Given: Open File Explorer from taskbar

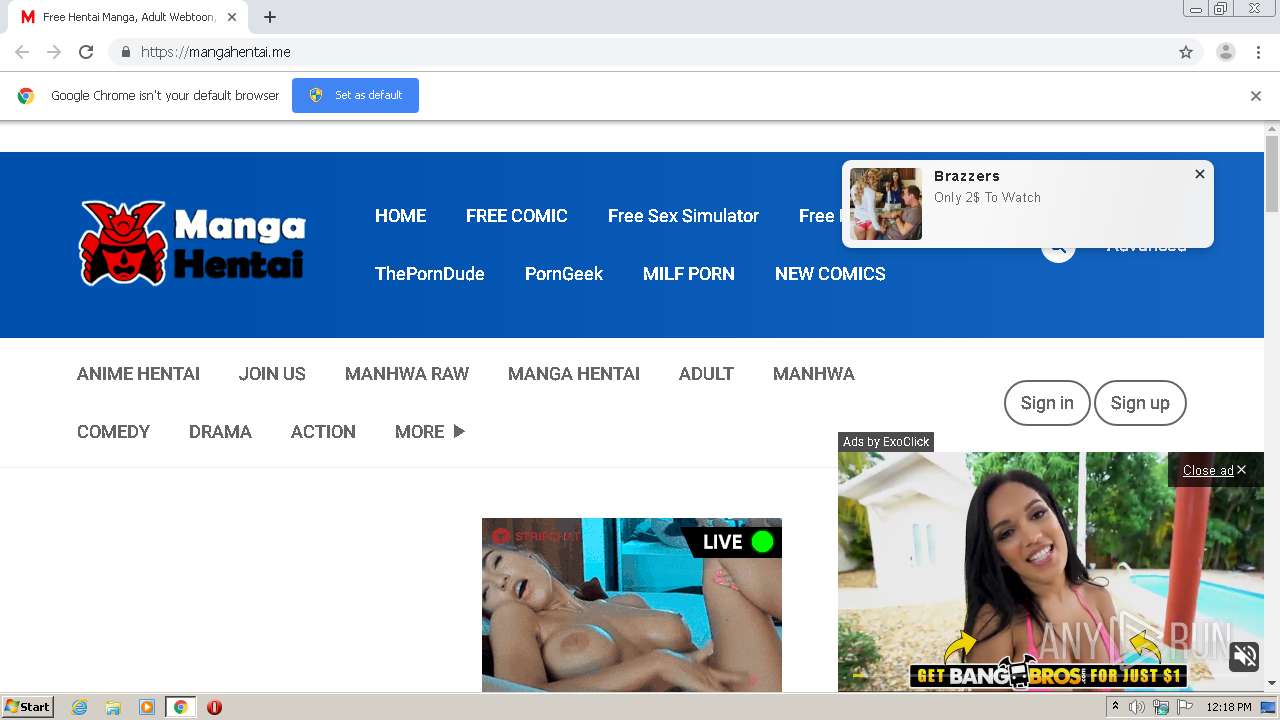Looking at the screenshot, I should tap(113, 707).
